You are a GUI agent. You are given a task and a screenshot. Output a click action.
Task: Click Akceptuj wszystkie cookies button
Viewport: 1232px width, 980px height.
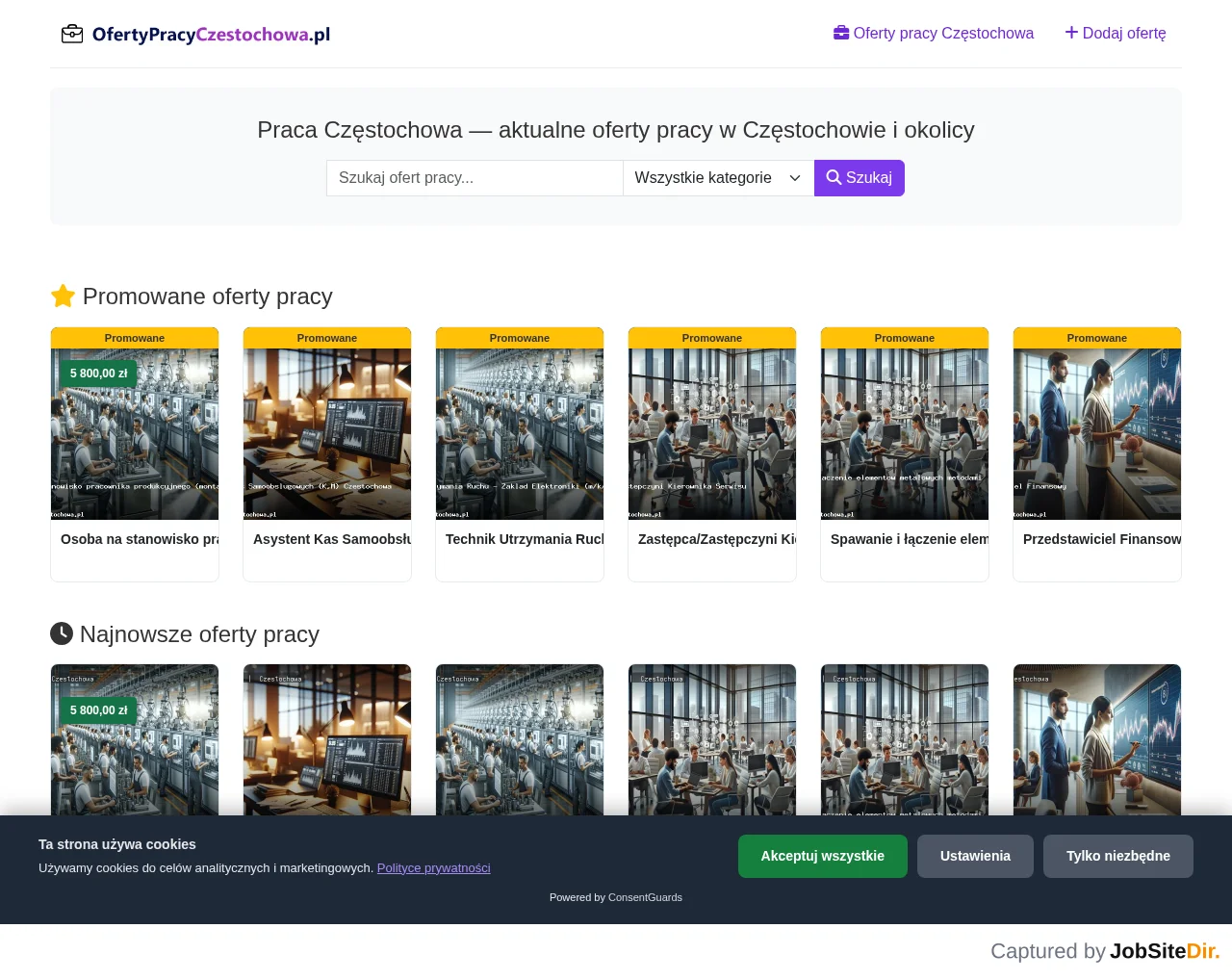(x=823, y=856)
